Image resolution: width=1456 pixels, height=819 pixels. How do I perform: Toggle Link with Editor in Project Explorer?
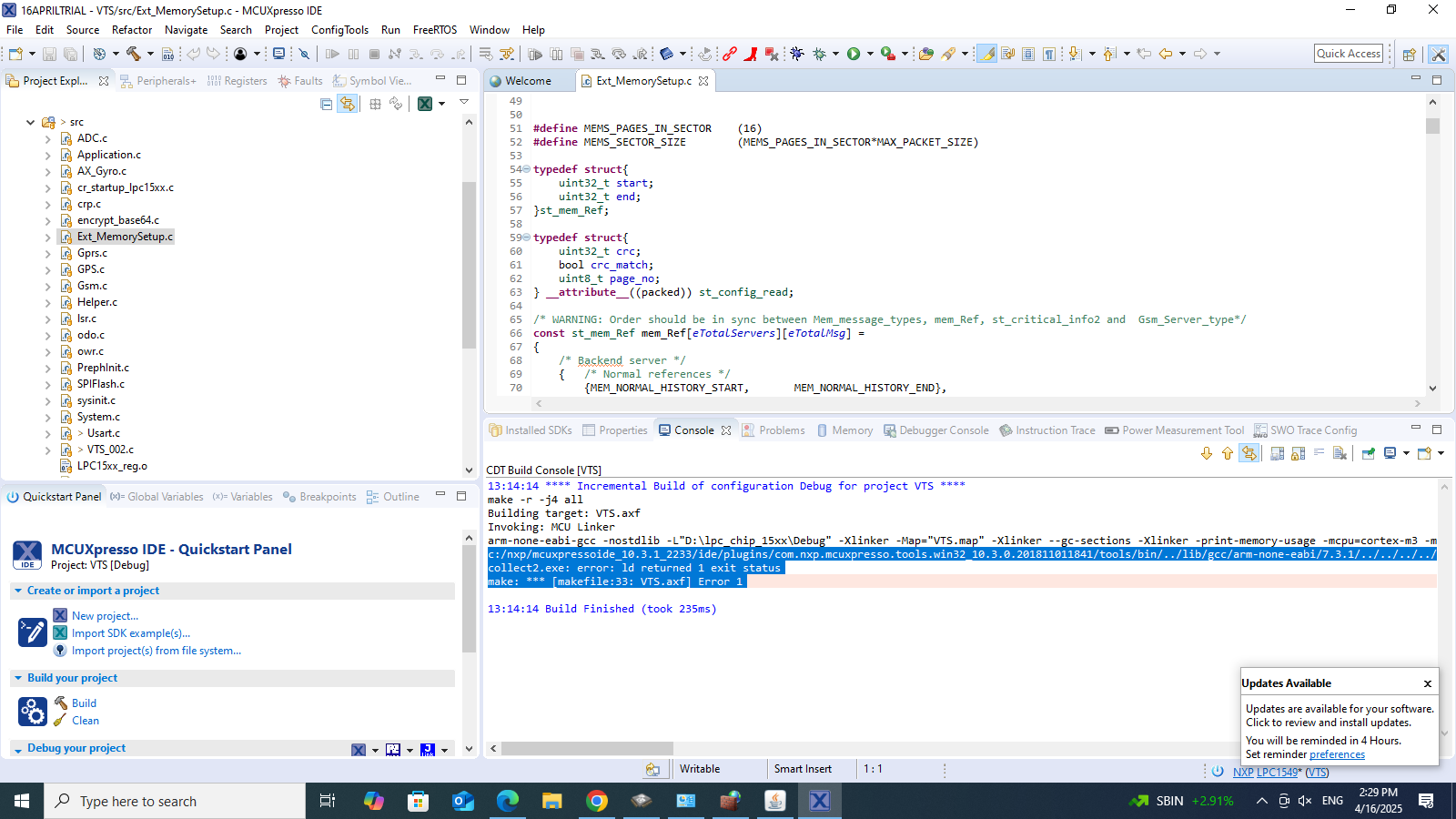(x=348, y=104)
